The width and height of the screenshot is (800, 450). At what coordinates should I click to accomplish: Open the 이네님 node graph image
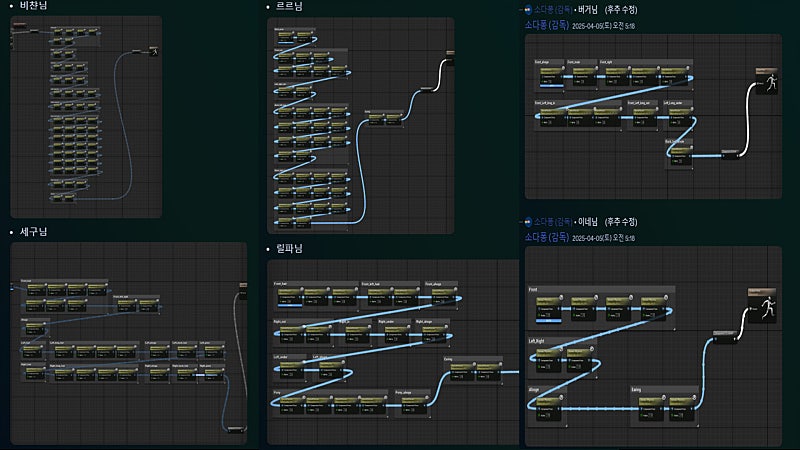point(653,346)
